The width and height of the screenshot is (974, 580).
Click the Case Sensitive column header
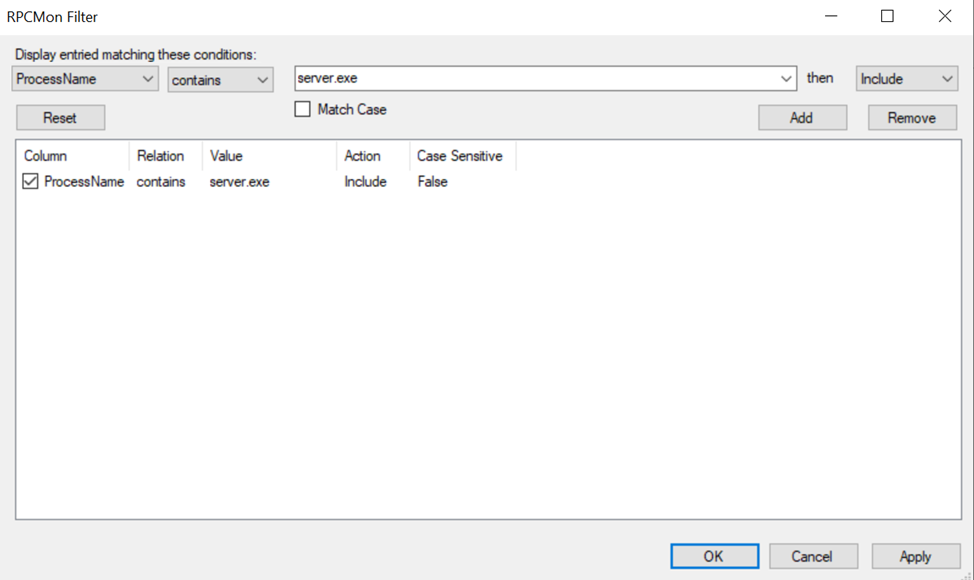[x=461, y=156]
